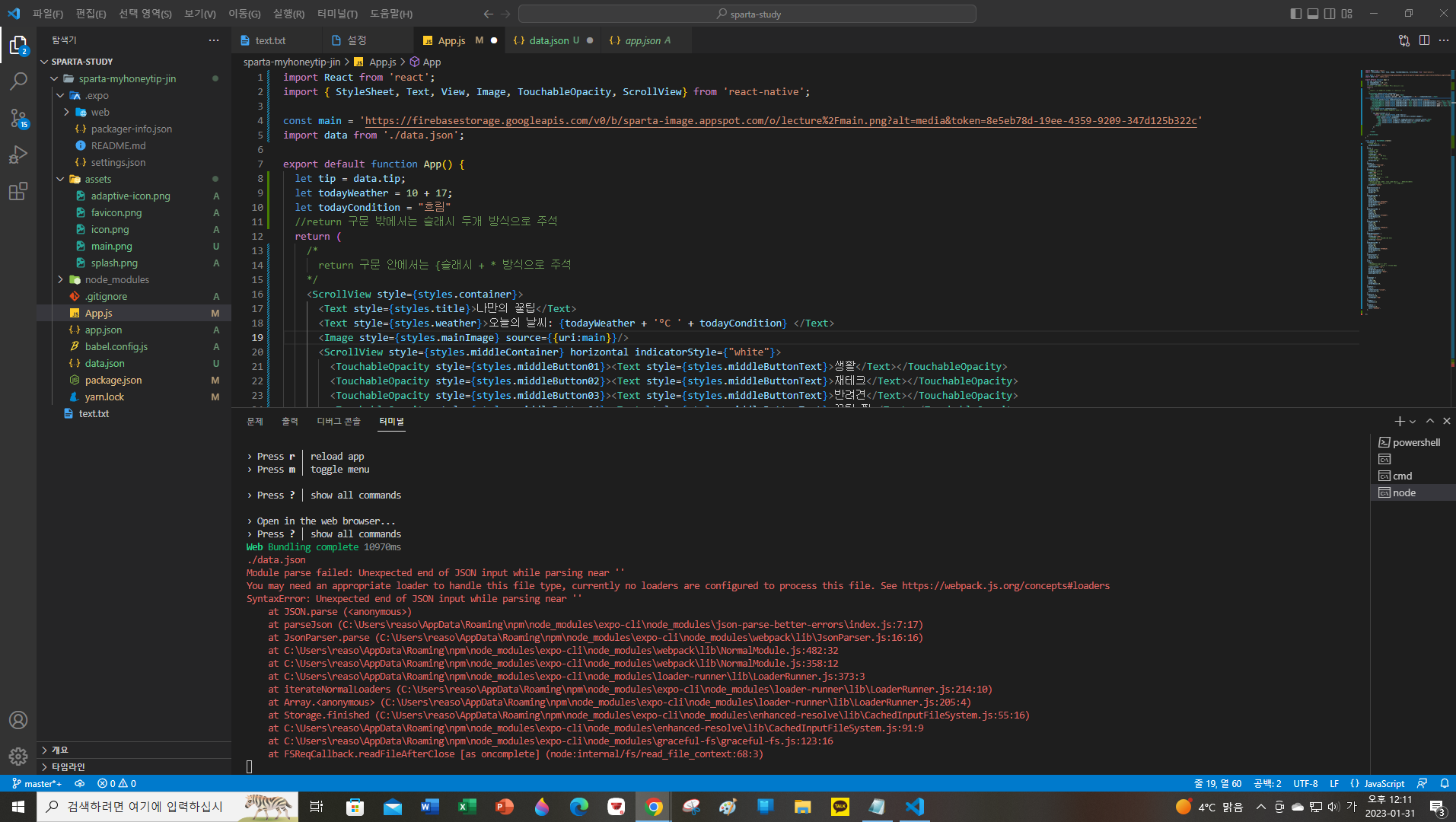Open Excel from the taskbar
Screen dimensions: 1456x822
pos(467,807)
